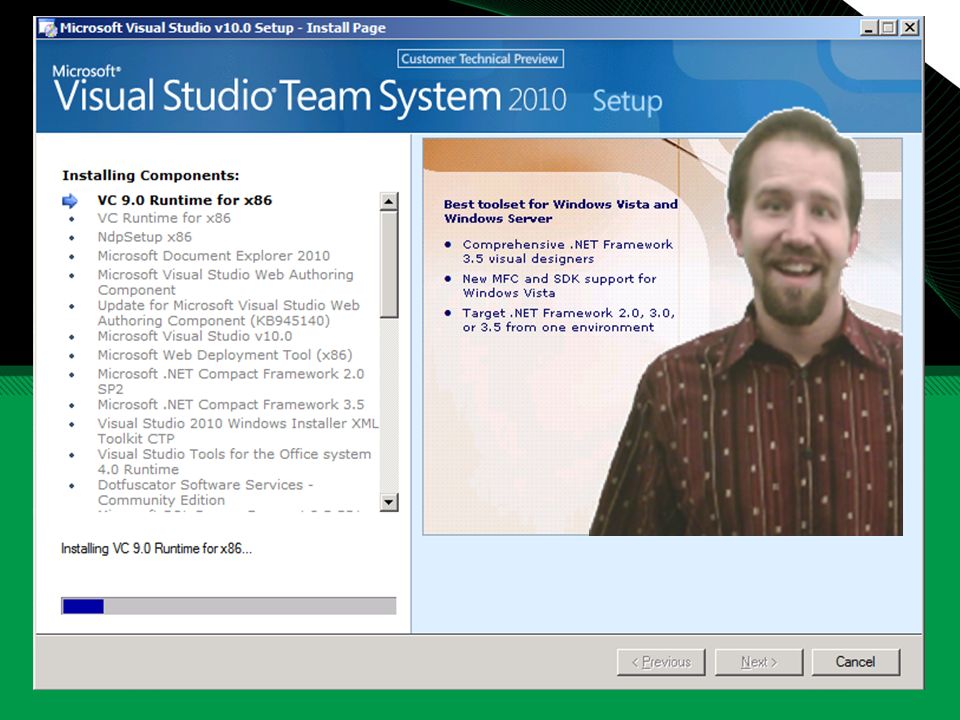960x720 pixels.
Task: Select 'Microsoft Visual Studio Web Authoring Component'
Action: tap(225, 282)
